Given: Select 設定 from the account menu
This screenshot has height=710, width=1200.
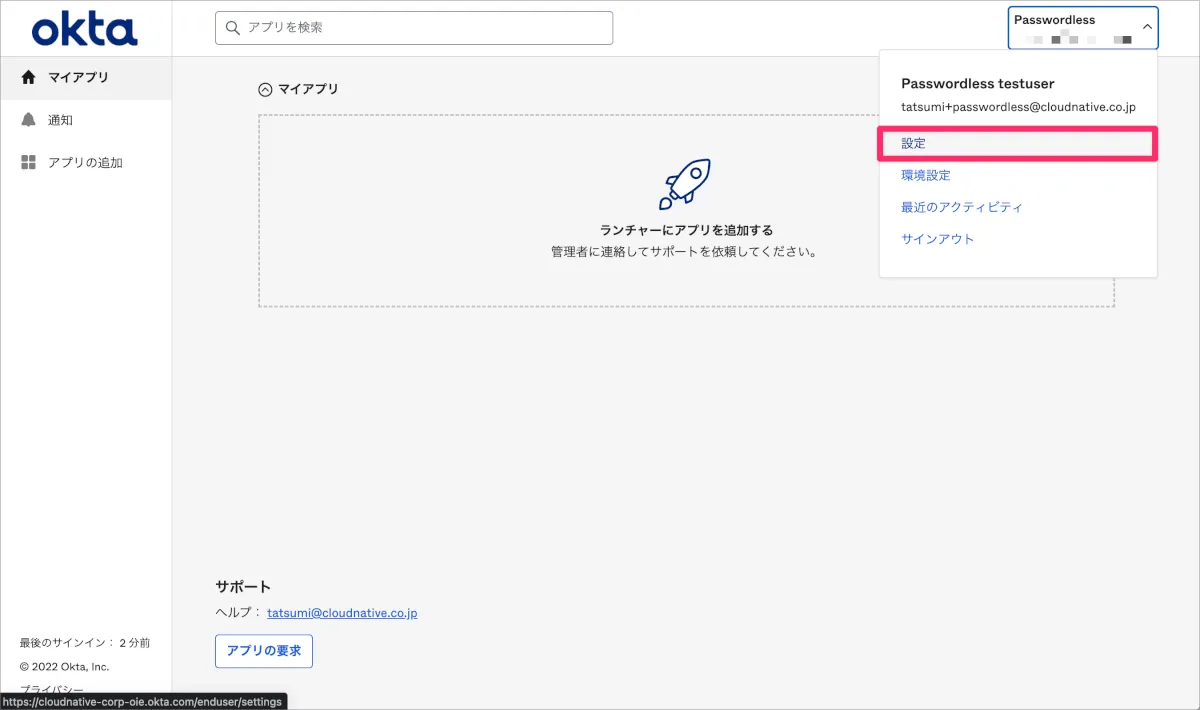Looking at the screenshot, I should (x=914, y=143).
